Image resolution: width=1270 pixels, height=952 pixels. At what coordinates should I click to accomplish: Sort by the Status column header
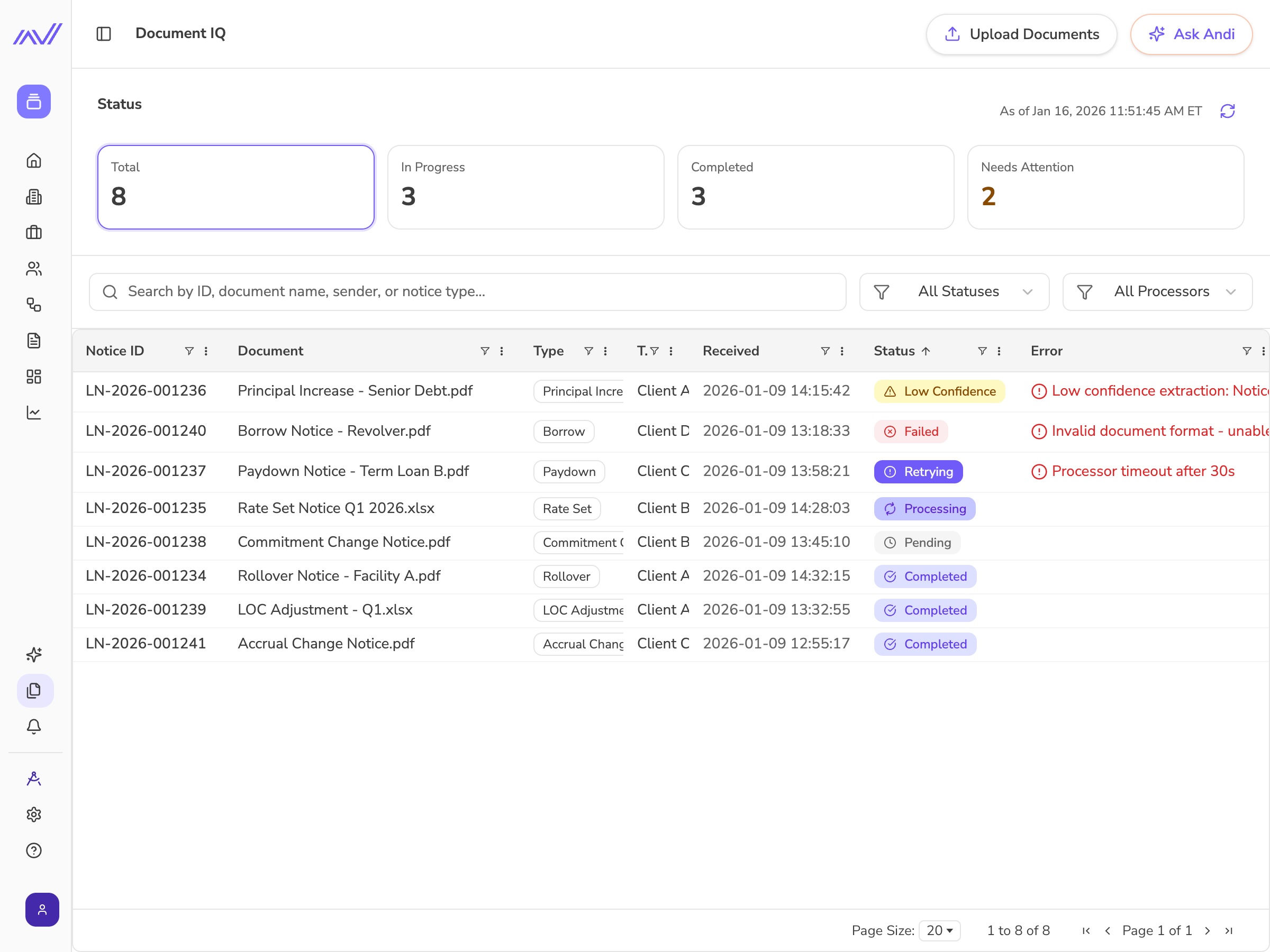[x=894, y=351]
